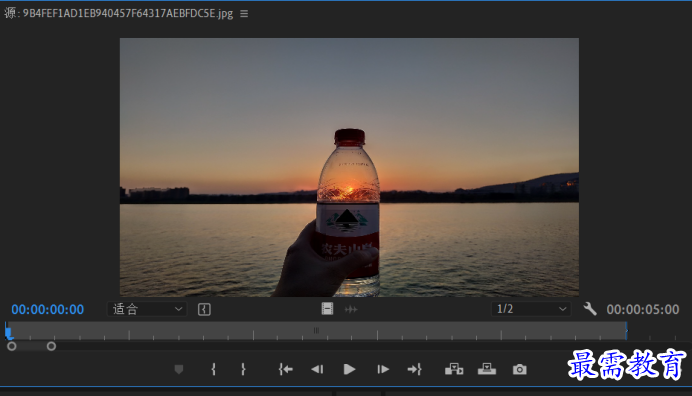
Task: Step back one frame
Action: pyautogui.click(x=317, y=369)
